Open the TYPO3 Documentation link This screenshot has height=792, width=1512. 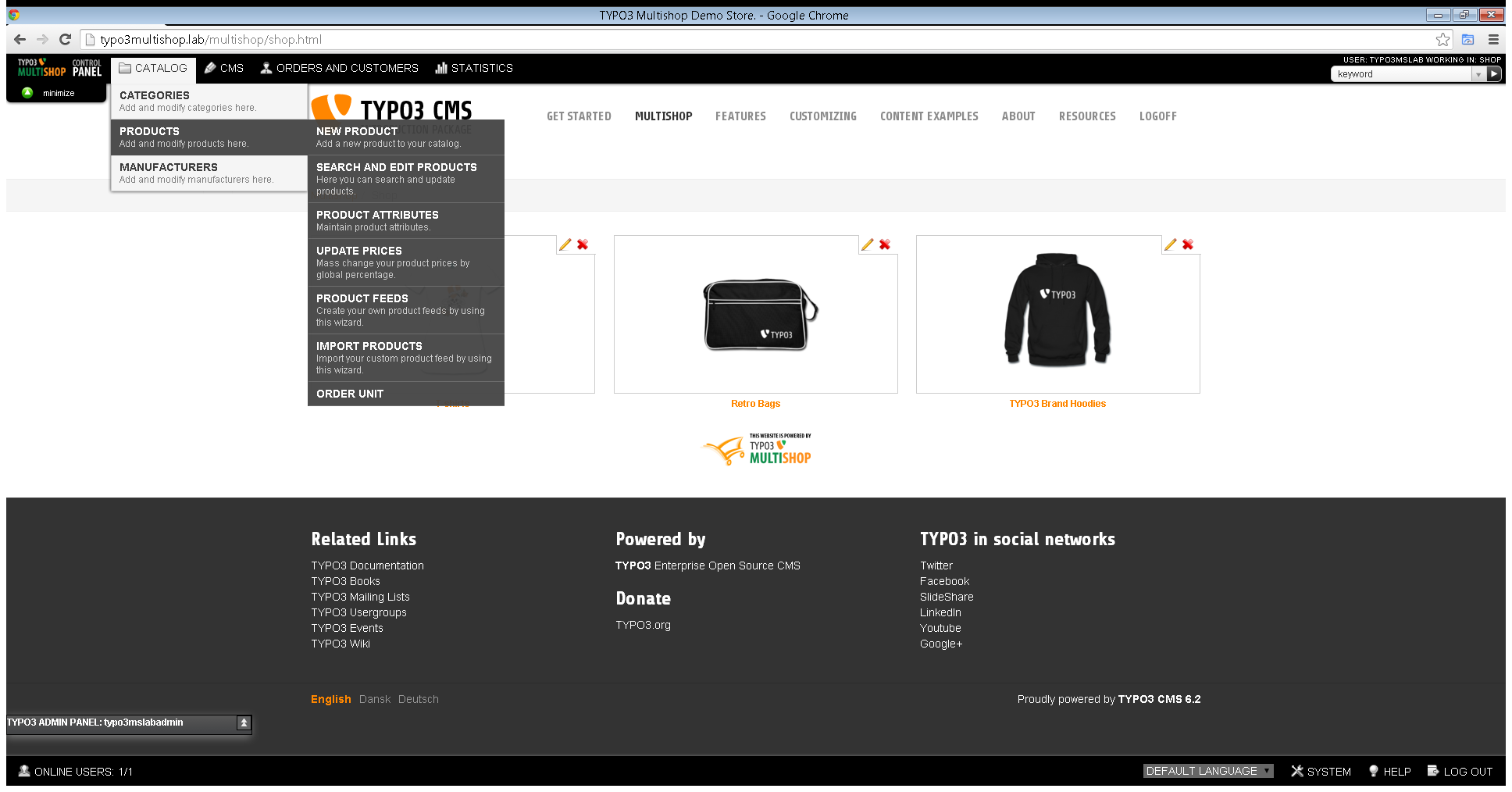pos(367,565)
